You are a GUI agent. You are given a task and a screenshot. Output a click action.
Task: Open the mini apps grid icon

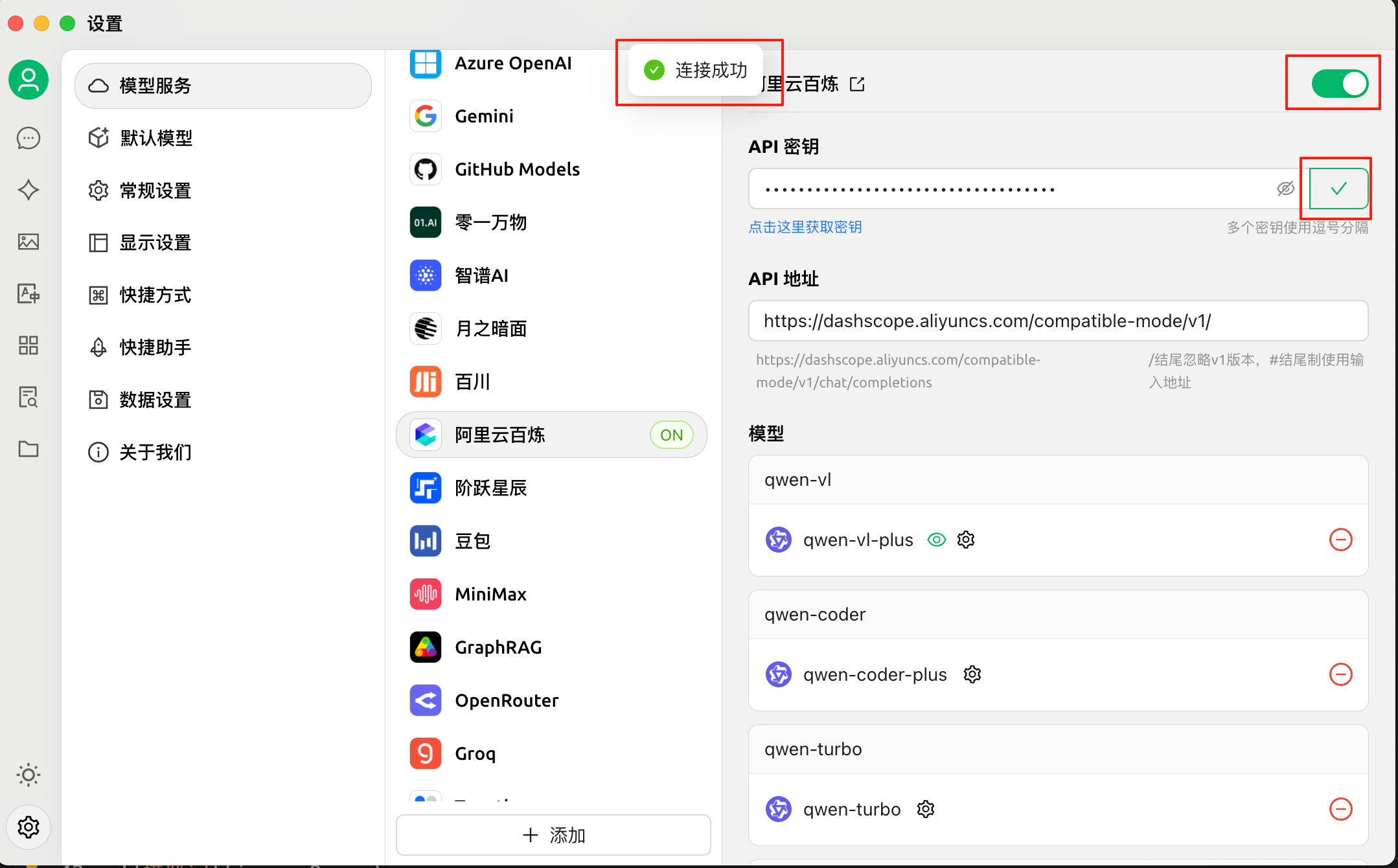[29, 345]
